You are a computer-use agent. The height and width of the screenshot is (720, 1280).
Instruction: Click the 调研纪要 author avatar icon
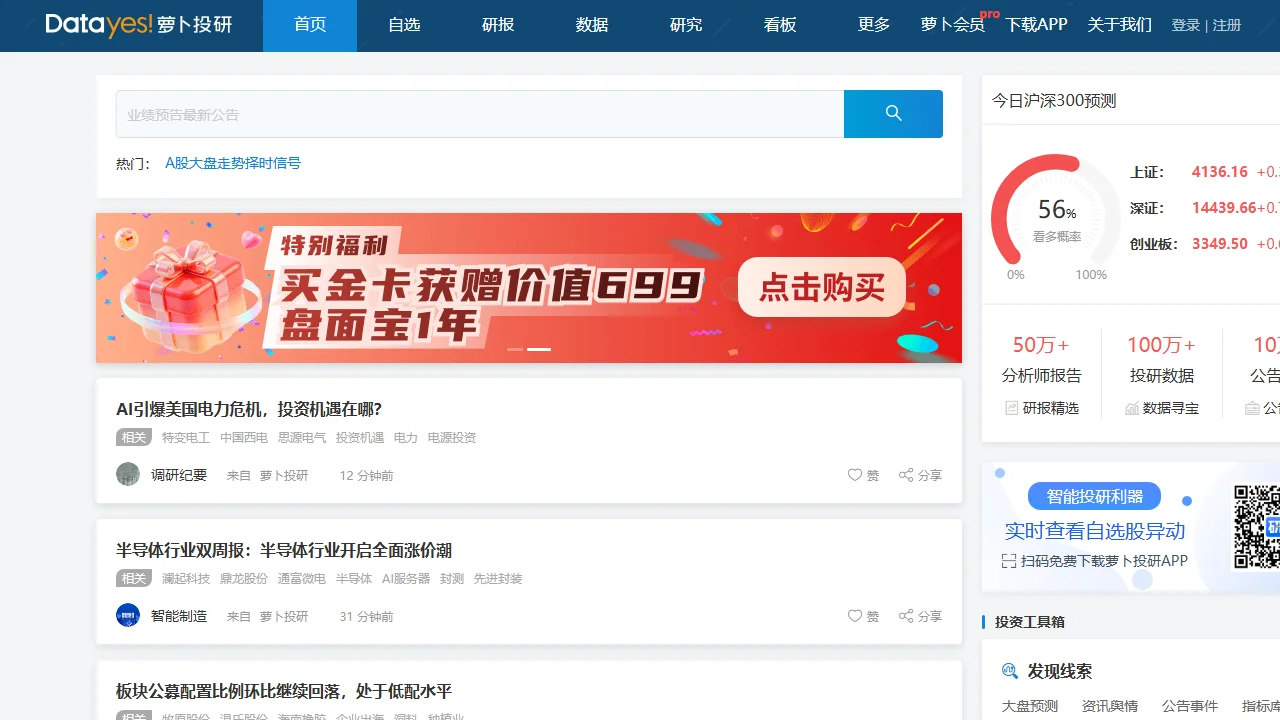pos(128,474)
